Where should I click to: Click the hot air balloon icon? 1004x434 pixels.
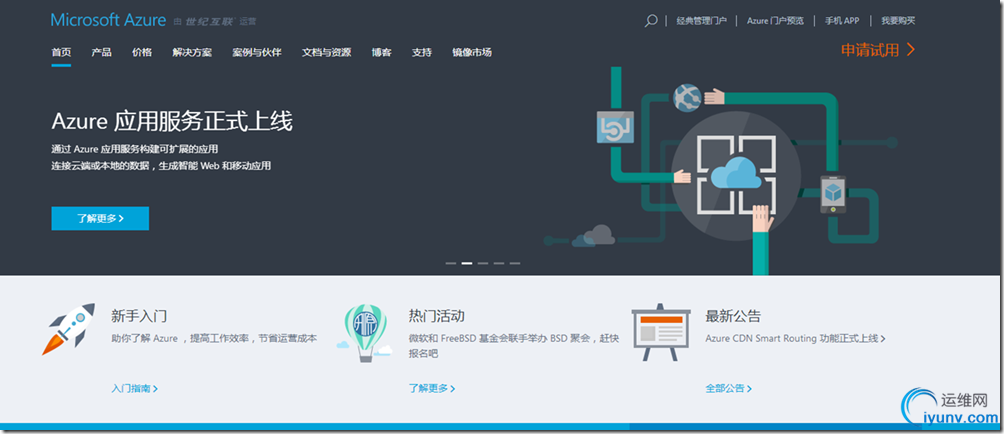tap(364, 333)
